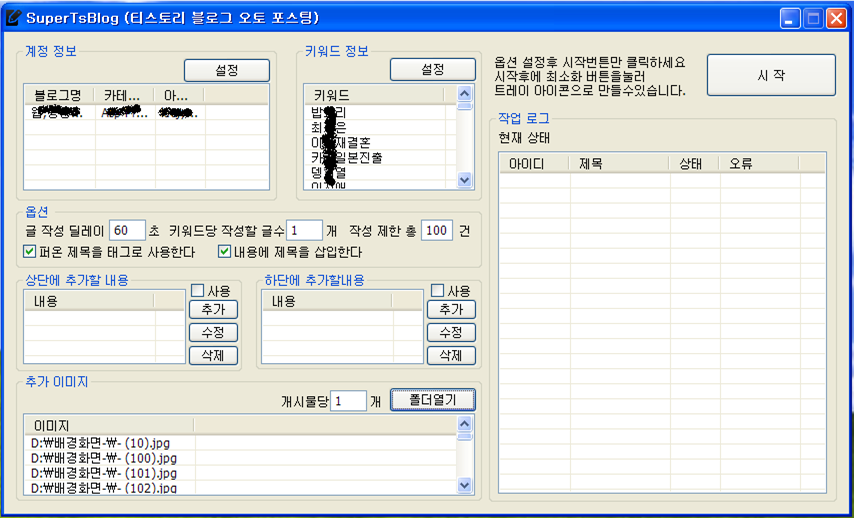Click keyword list scroll down arrow
The height and width of the screenshot is (518, 854).
coord(465,179)
